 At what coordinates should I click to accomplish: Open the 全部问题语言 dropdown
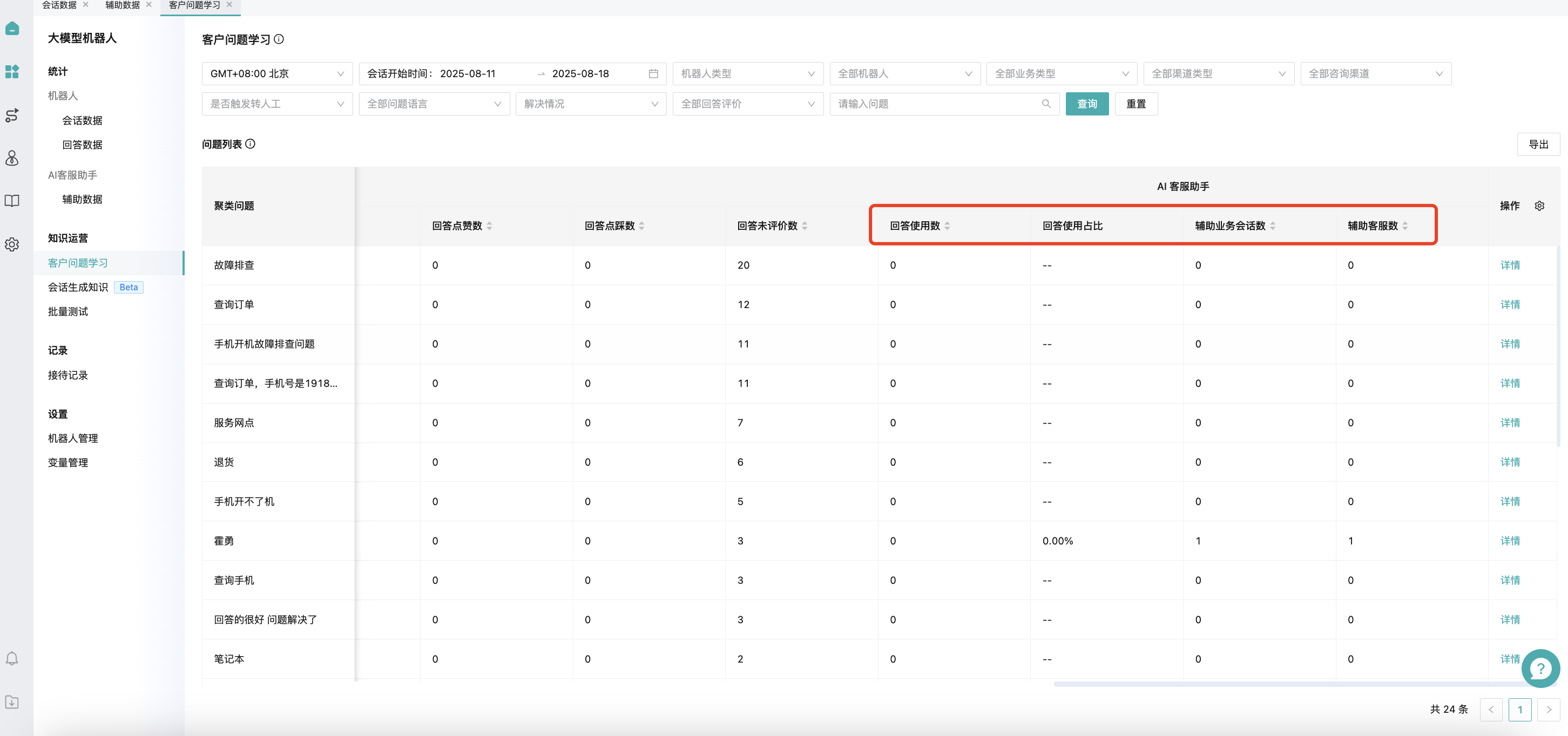434,104
